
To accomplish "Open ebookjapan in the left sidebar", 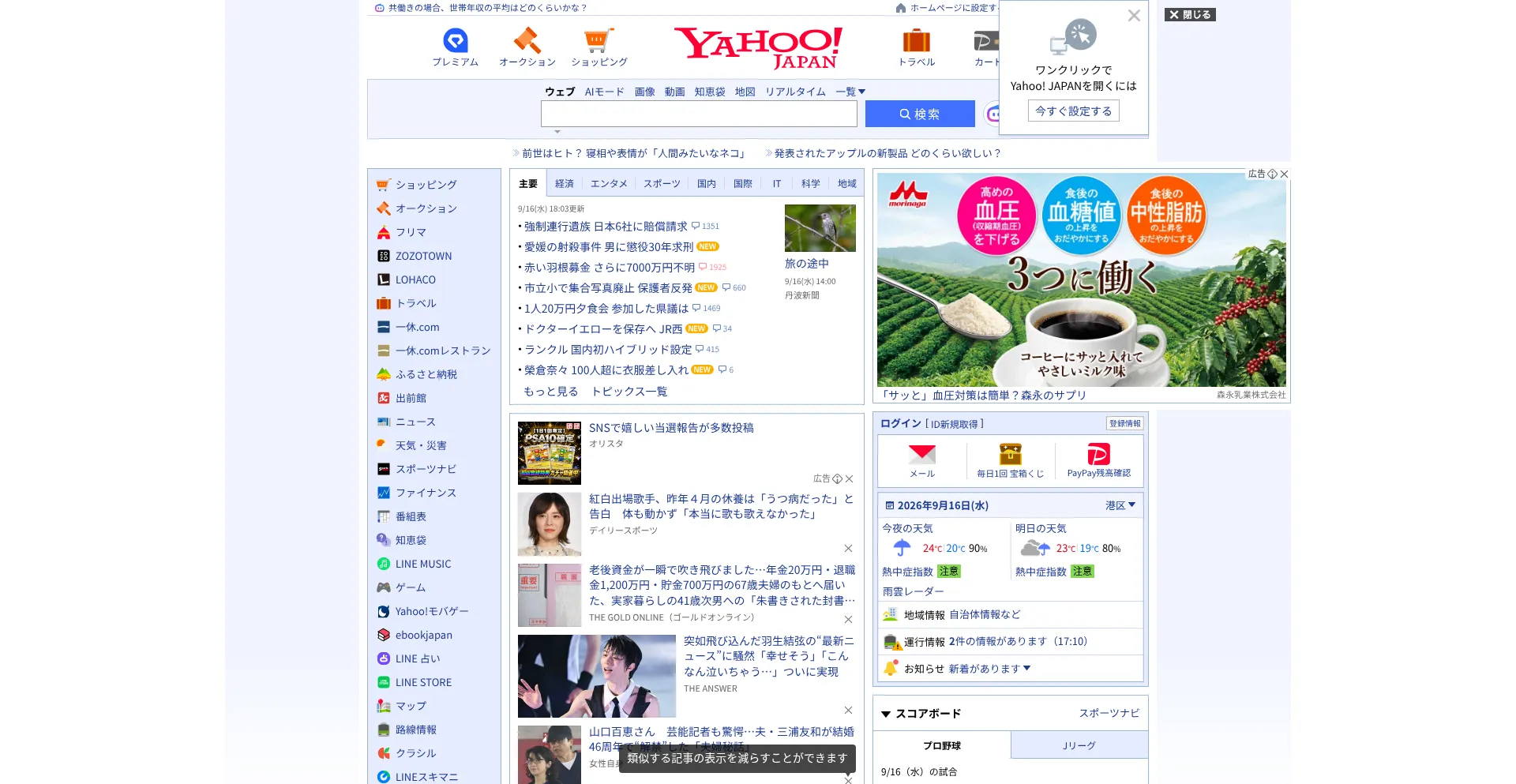I will (x=424, y=635).
